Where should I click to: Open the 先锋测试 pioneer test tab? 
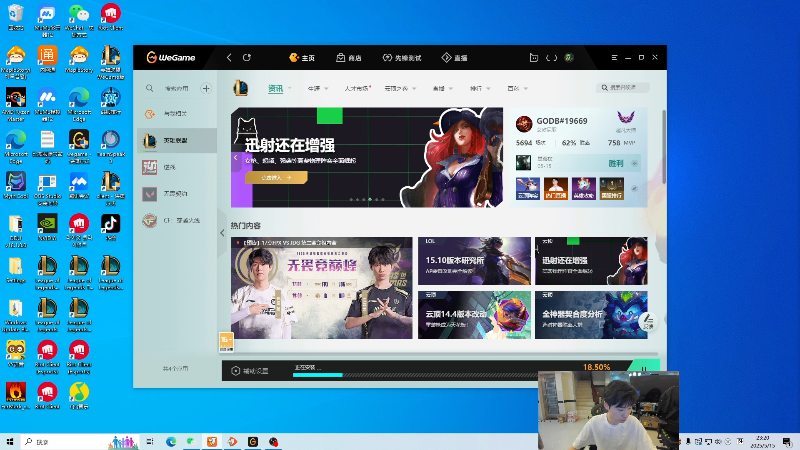coord(402,58)
